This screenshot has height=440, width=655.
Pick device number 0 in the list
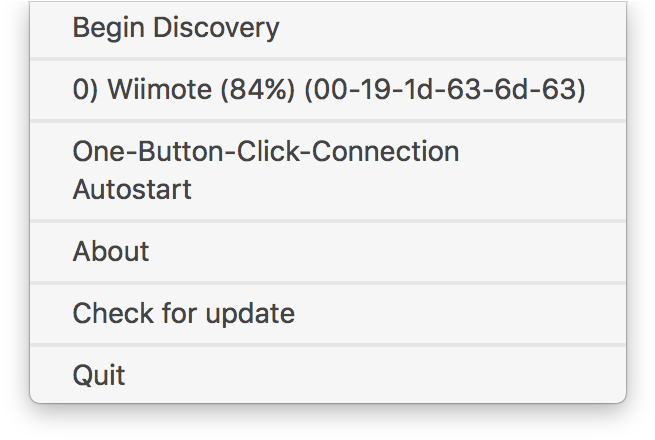tap(328, 90)
